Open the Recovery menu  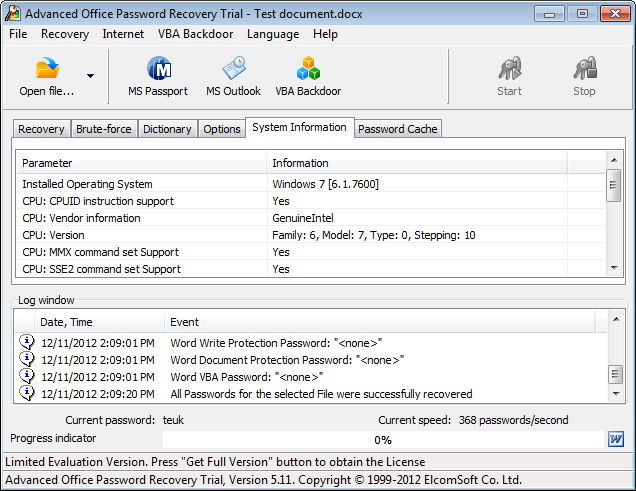point(65,34)
